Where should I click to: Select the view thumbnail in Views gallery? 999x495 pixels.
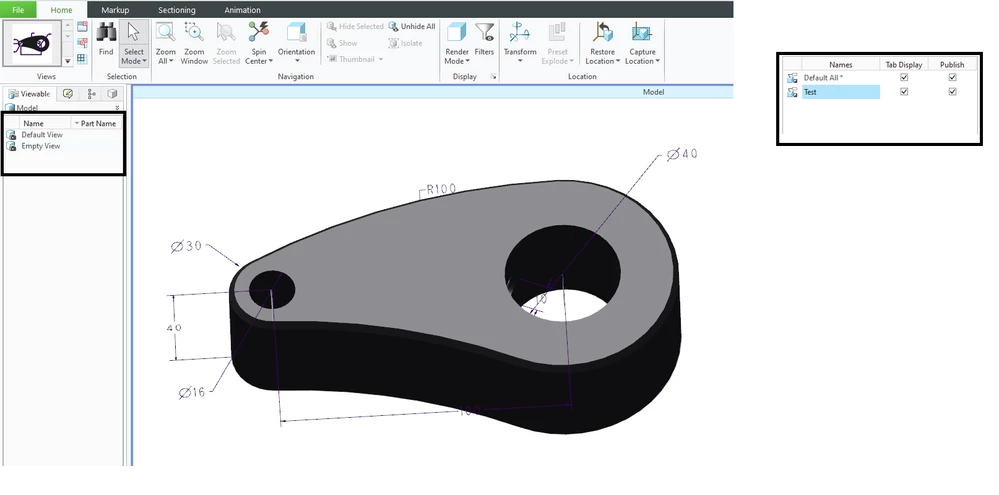click(32, 43)
